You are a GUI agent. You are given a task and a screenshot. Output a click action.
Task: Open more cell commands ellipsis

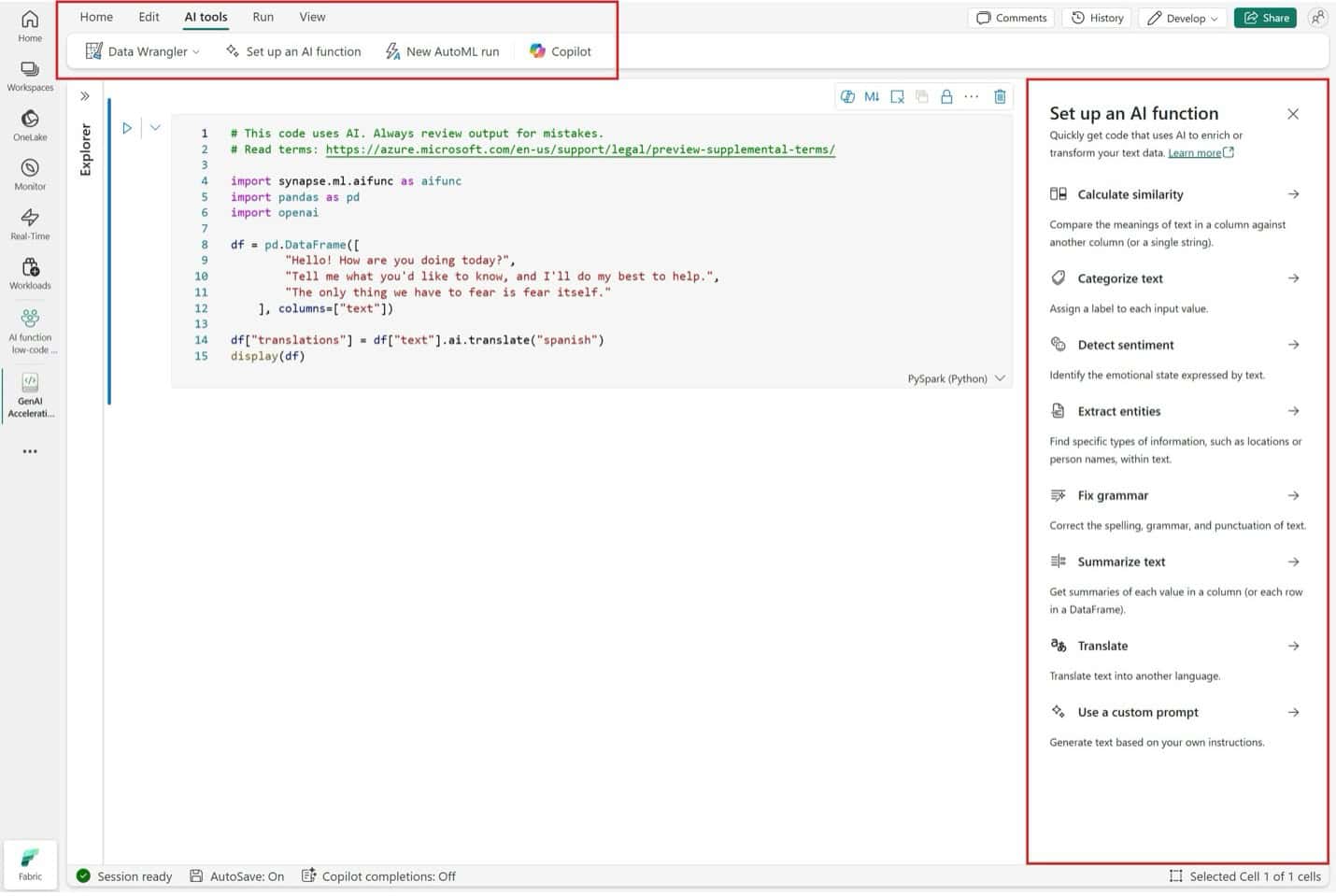click(972, 96)
